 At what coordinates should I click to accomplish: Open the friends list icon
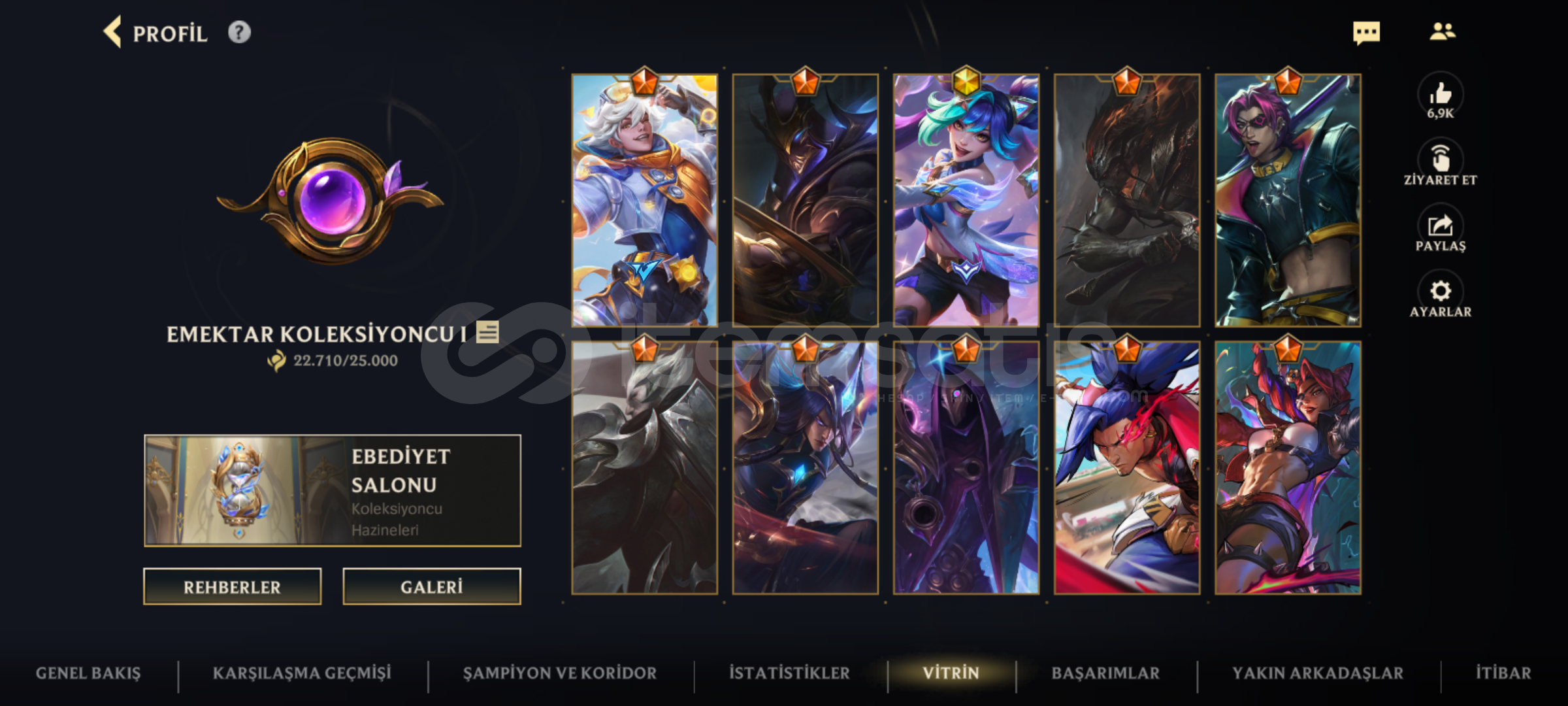point(1442,31)
